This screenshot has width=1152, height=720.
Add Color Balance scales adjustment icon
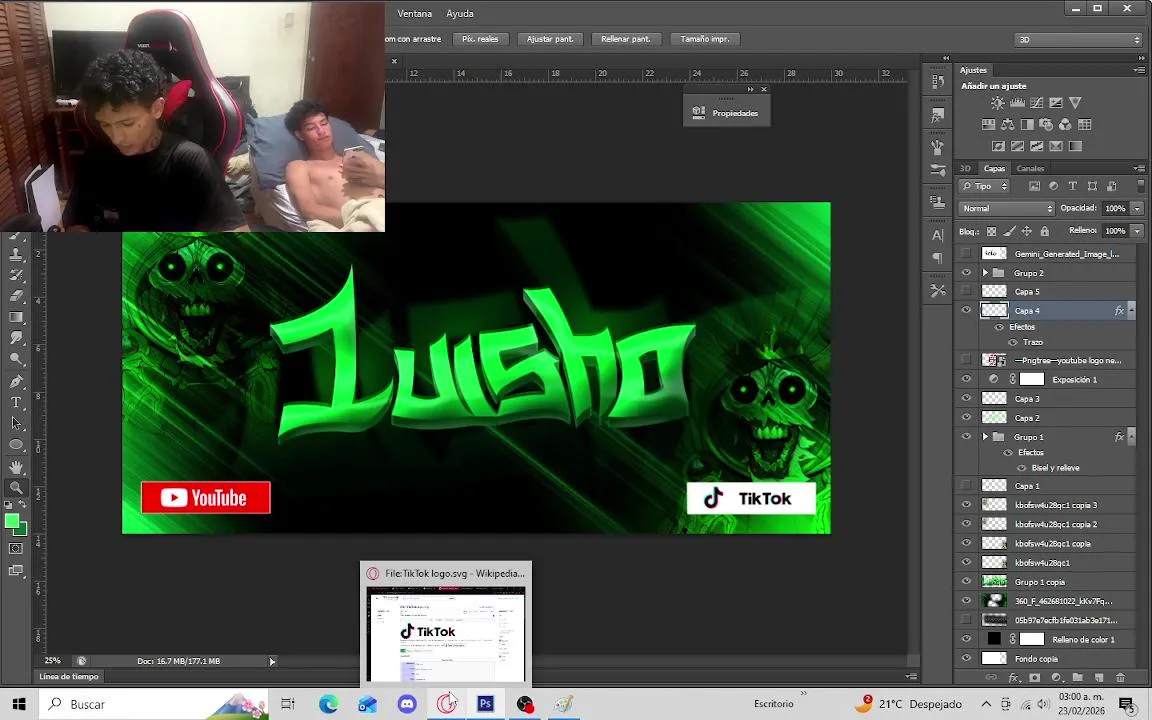tap(1008, 125)
